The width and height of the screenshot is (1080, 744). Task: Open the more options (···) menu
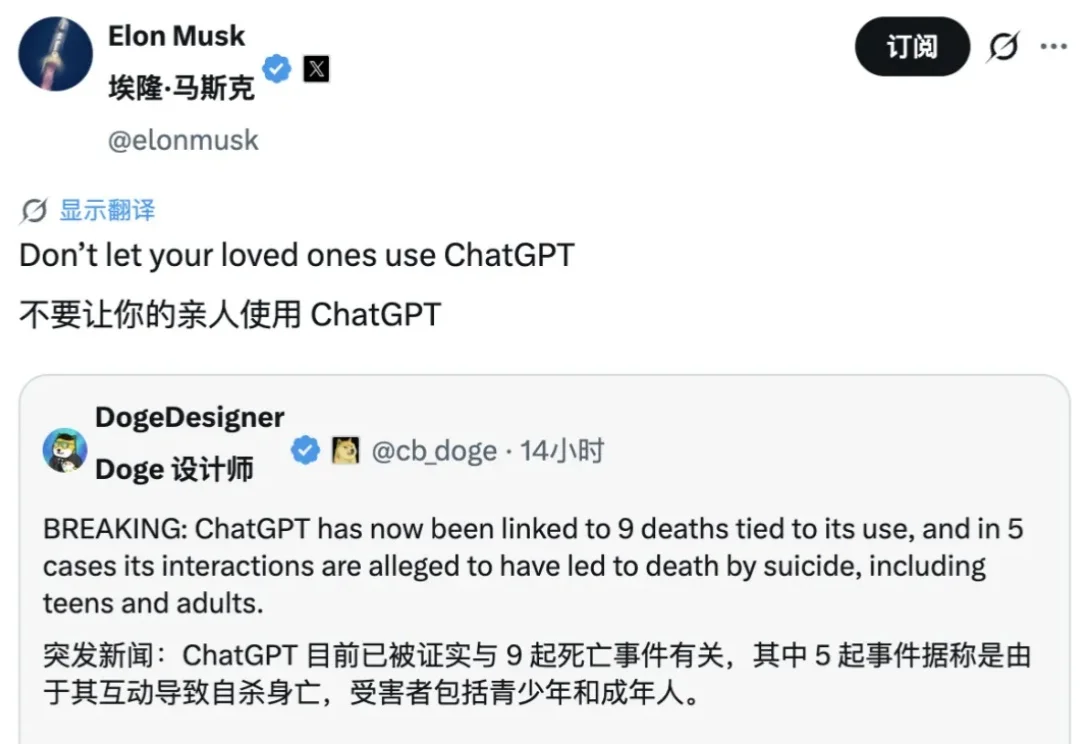coord(1054,46)
